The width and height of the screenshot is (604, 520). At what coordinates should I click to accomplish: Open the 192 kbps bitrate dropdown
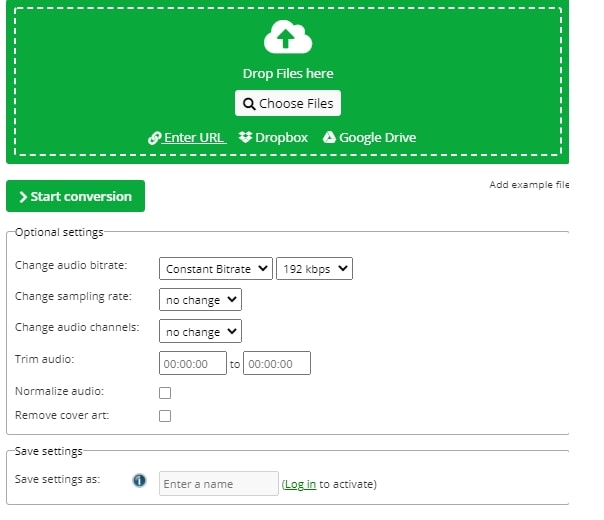tap(314, 268)
